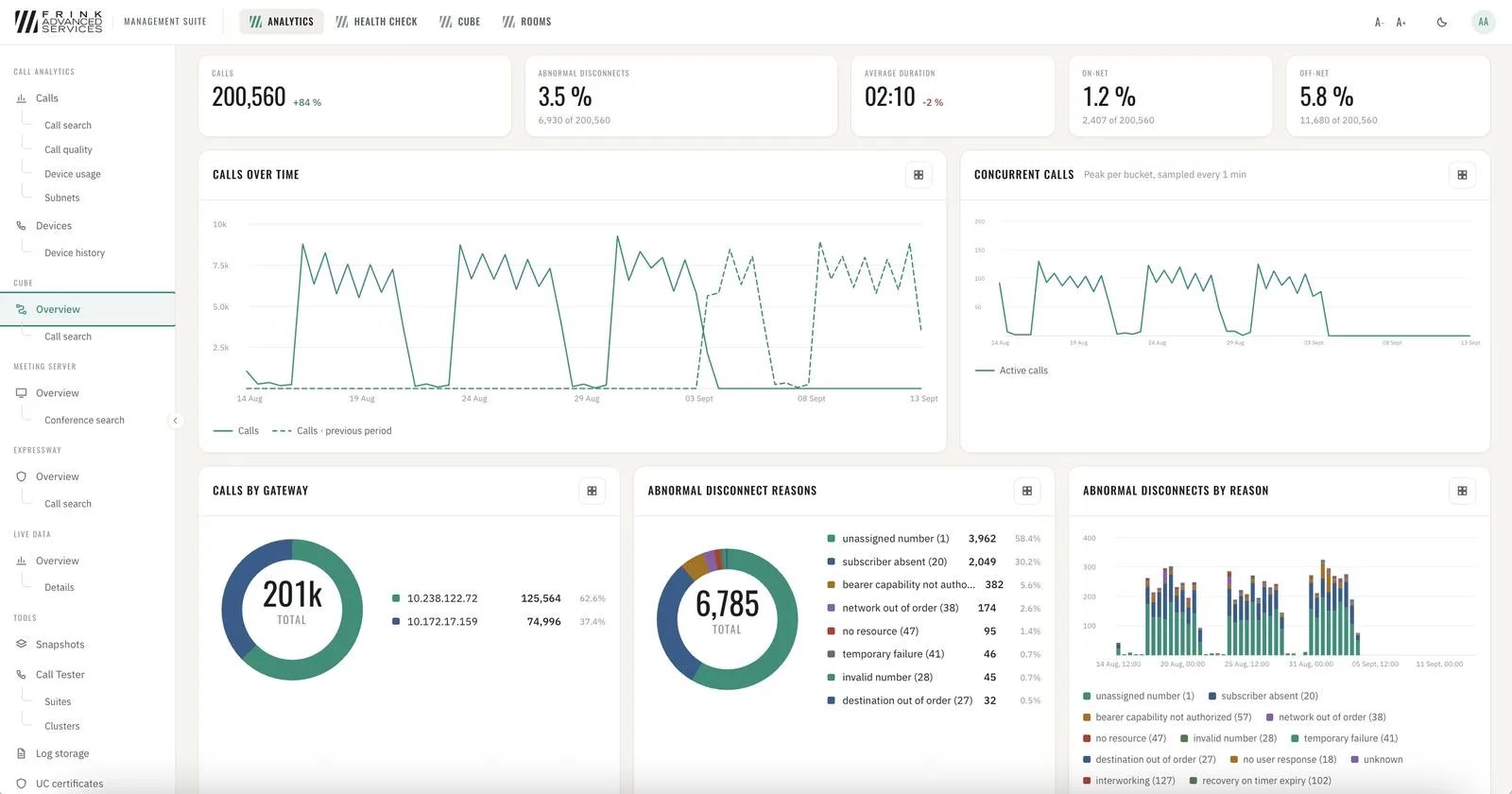1512x794 pixels.
Task: Open Calls By Gateway panel options icon
Action: (592, 491)
